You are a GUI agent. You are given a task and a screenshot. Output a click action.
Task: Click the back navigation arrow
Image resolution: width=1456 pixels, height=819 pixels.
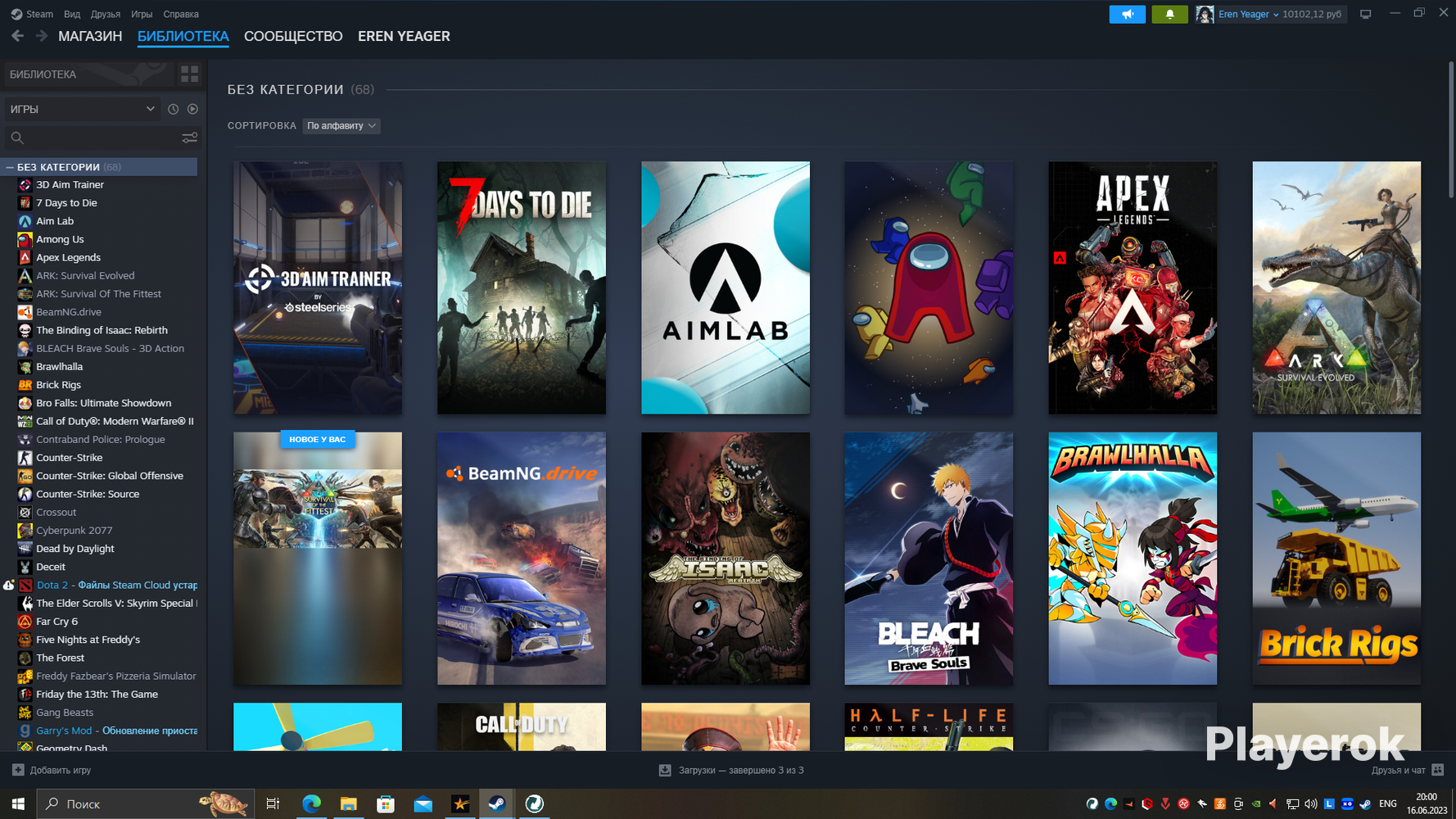[x=17, y=36]
